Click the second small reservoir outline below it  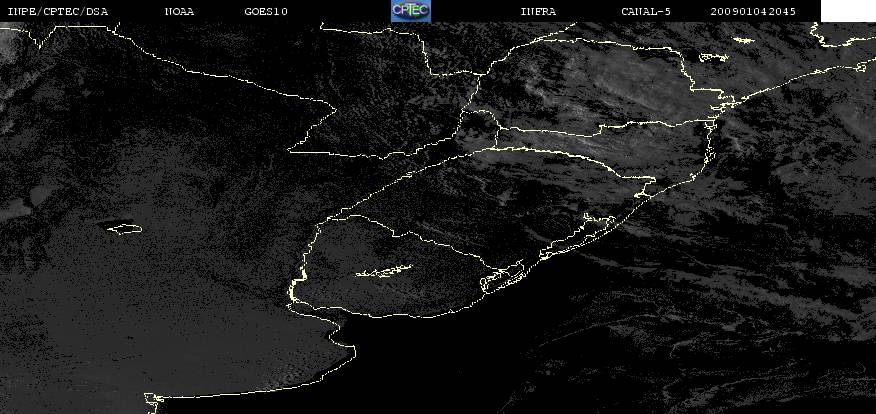[713, 57]
